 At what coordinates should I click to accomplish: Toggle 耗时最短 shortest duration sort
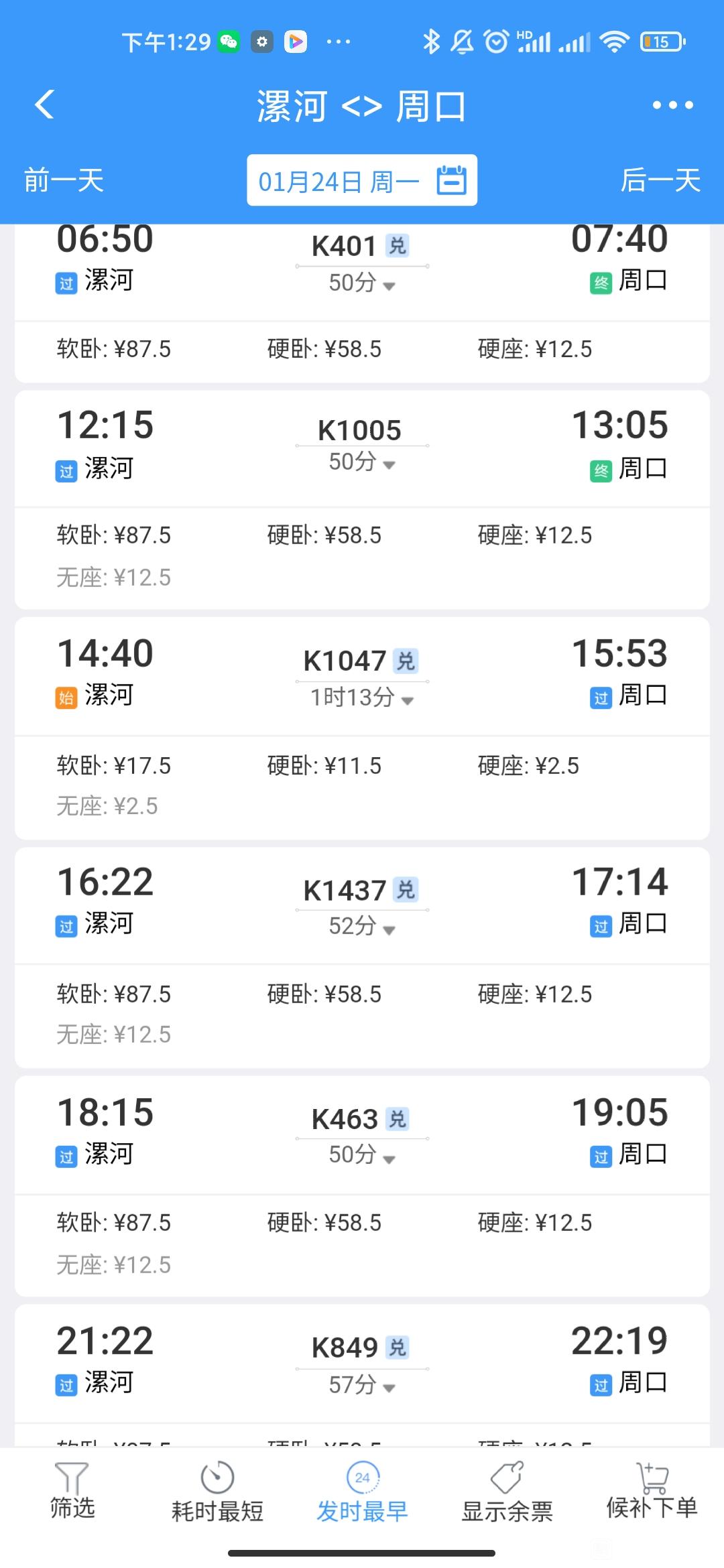click(x=217, y=1492)
